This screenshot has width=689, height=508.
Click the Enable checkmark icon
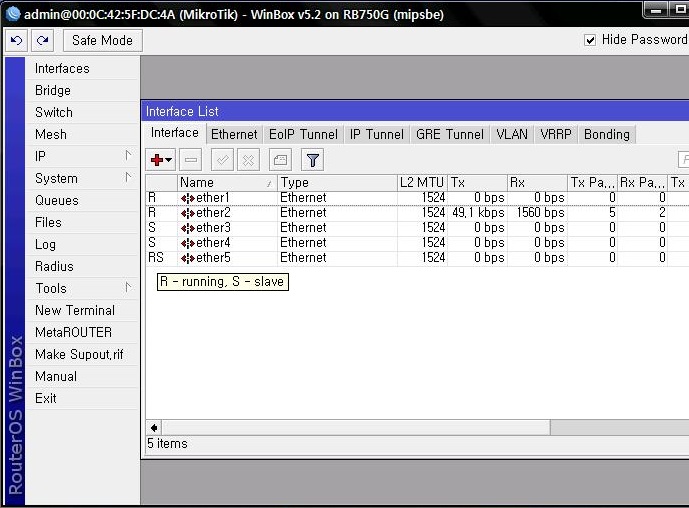[222, 160]
